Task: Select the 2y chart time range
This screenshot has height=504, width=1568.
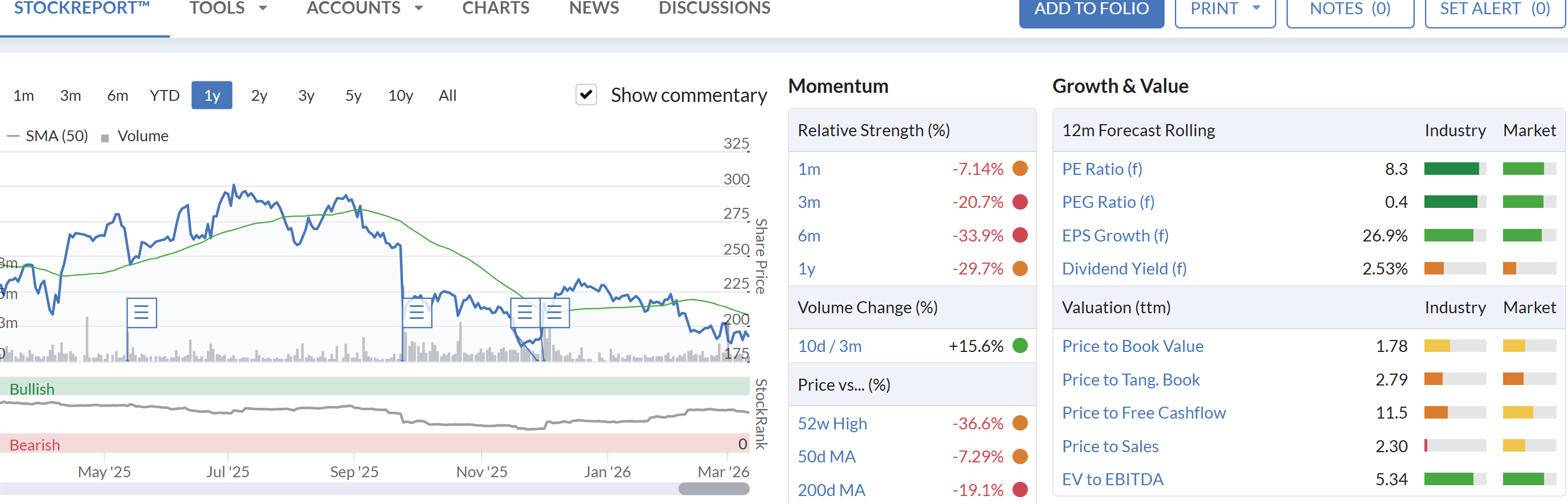Action: click(259, 96)
